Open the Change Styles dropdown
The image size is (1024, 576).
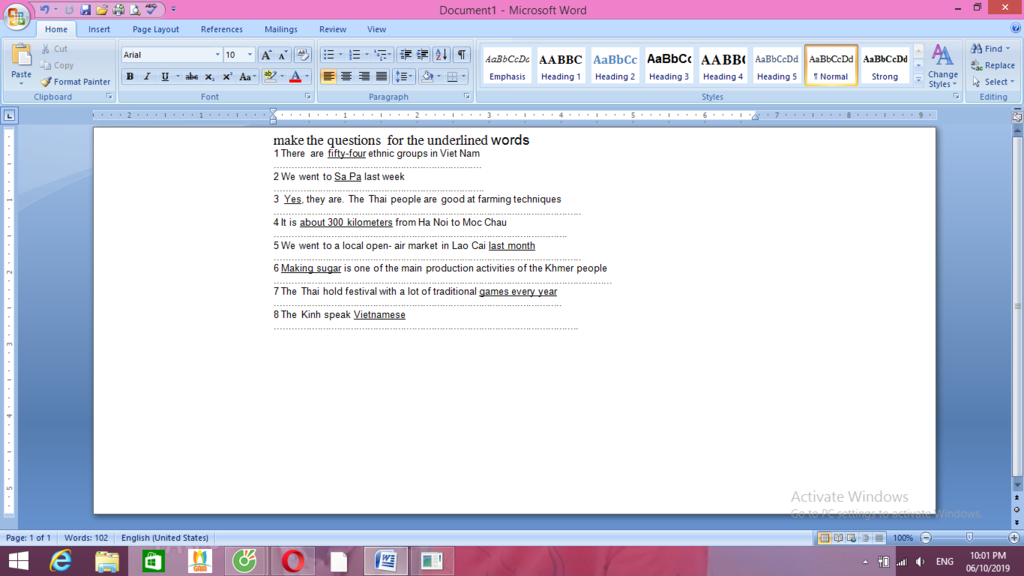pos(942,66)
